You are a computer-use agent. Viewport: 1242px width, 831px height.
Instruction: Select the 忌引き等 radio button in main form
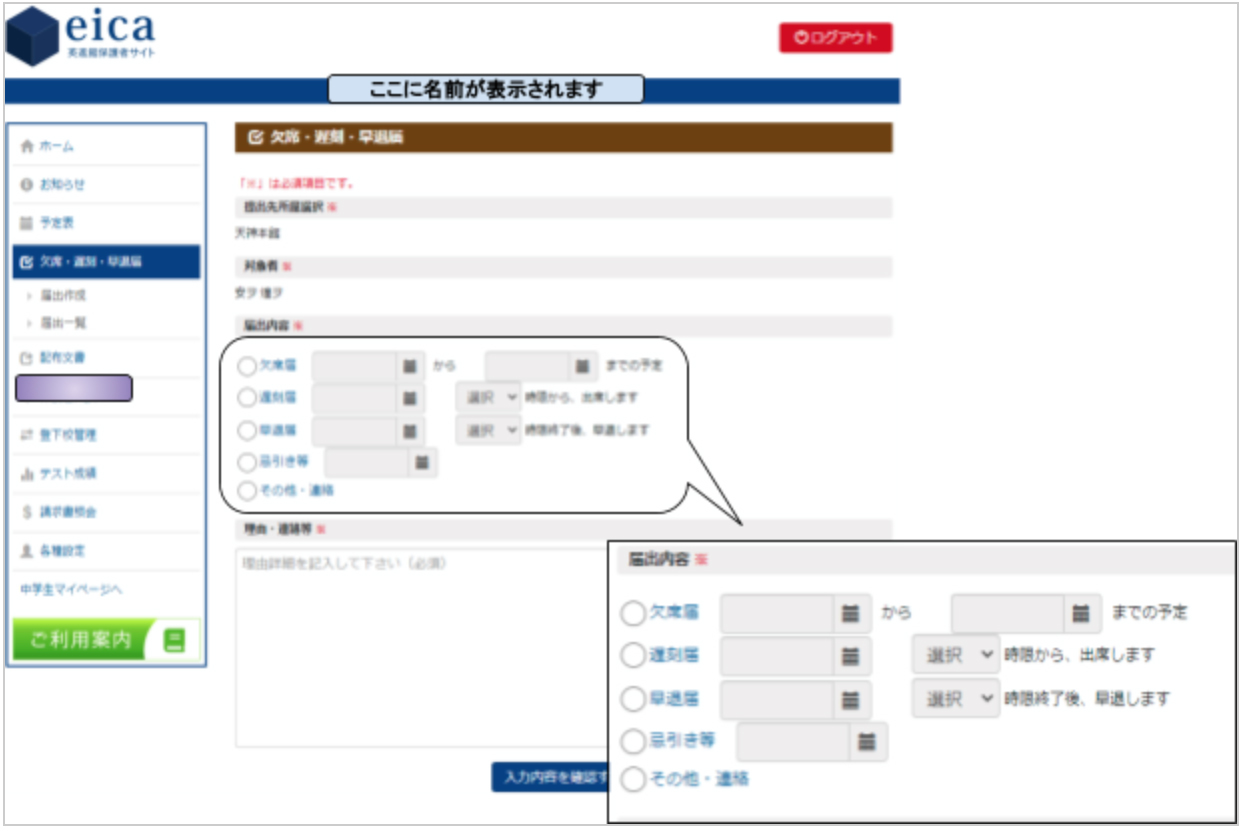click(x=247, y=462)
